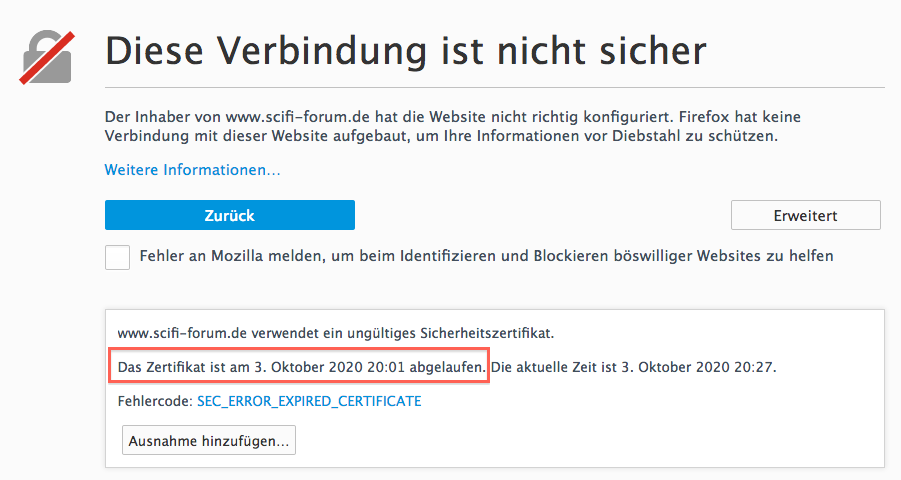
Task: Open the SEC_ERROR_EXPIRED_CERTIFICATE error code link
Action: tap(309, 401)
